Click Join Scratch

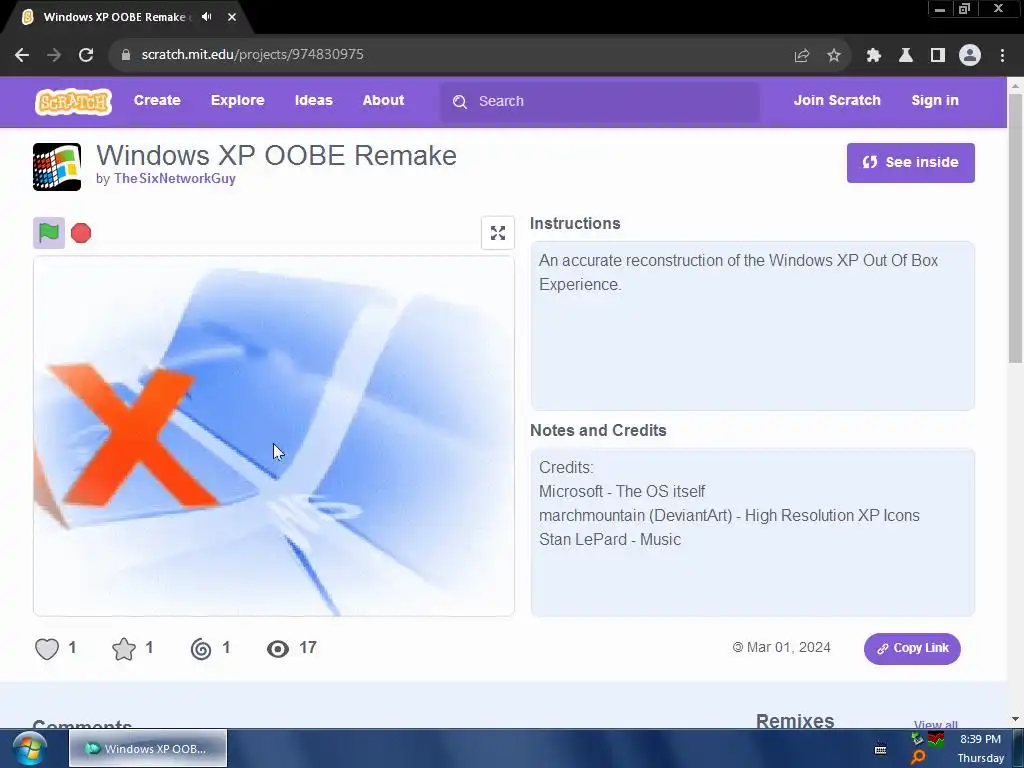click(837, 101)
